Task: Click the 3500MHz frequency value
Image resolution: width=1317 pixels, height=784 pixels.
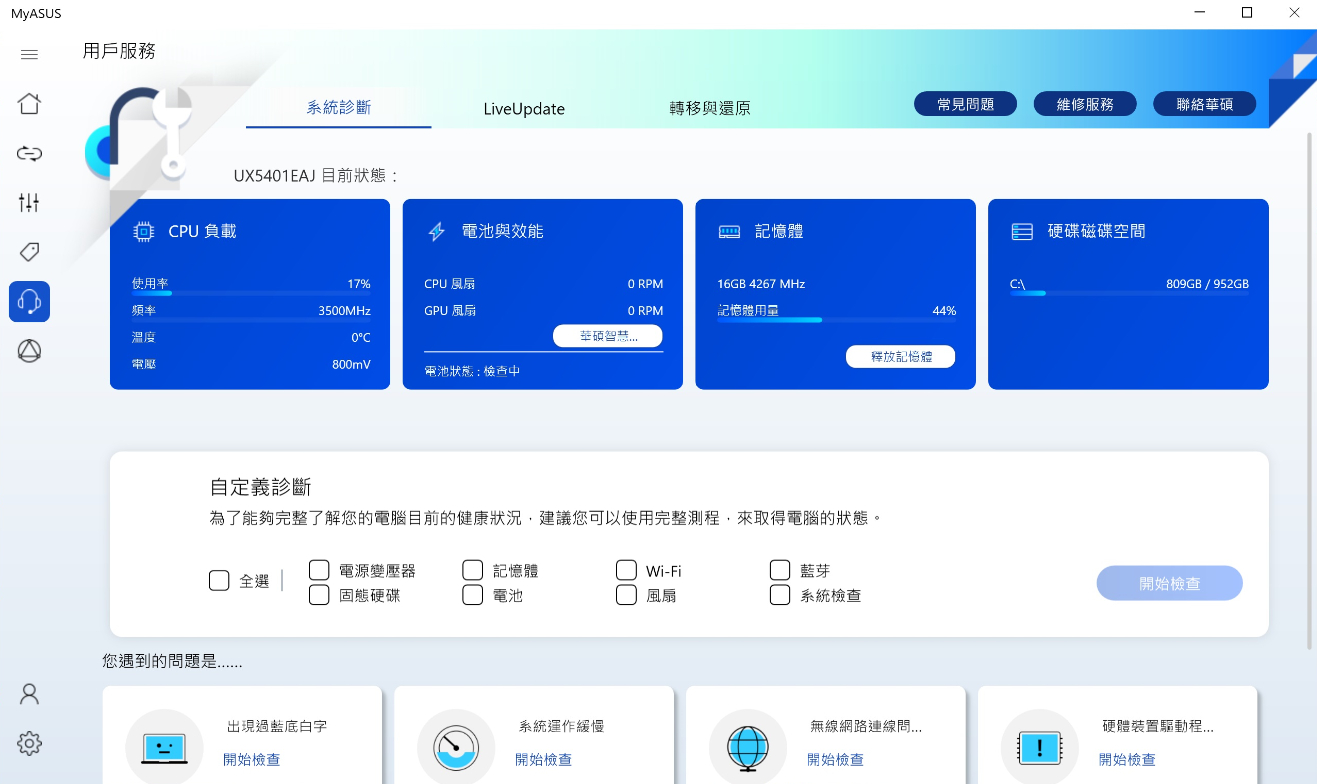Action: (x=344, y=311)
